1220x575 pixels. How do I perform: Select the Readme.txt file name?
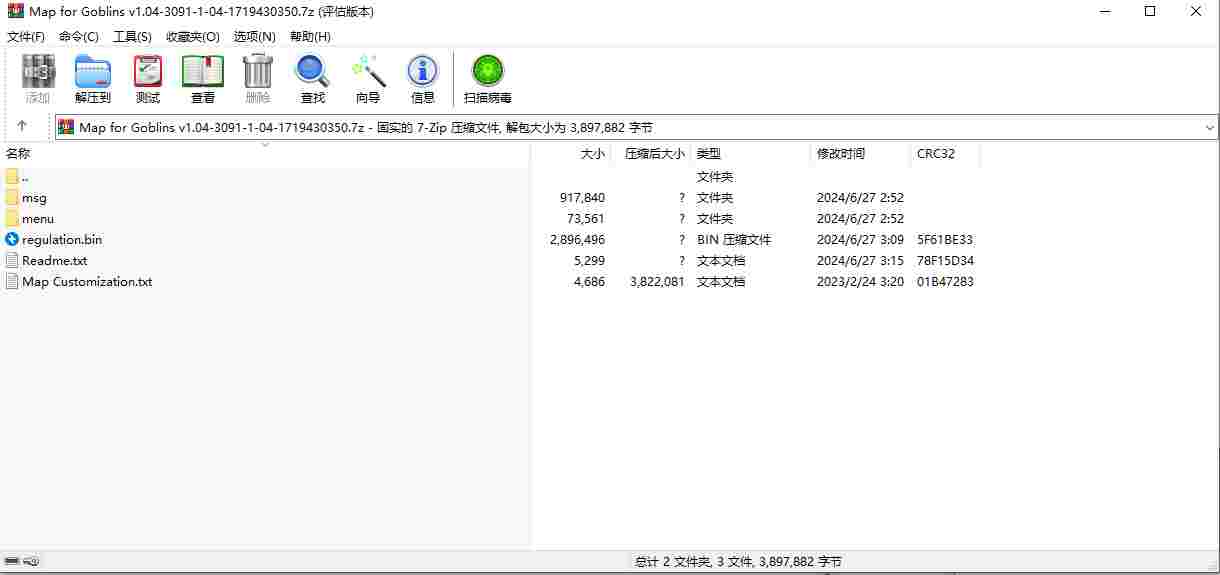pos(54,261)
